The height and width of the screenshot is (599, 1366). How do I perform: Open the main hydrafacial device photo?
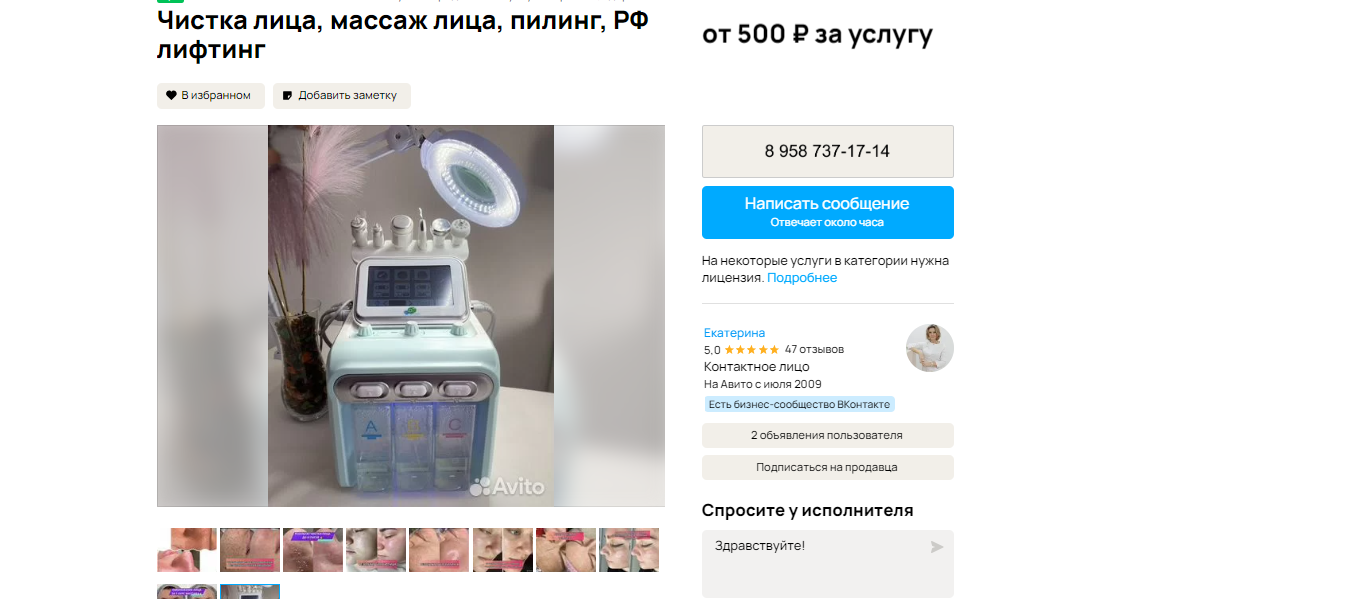tap(411, 316)
